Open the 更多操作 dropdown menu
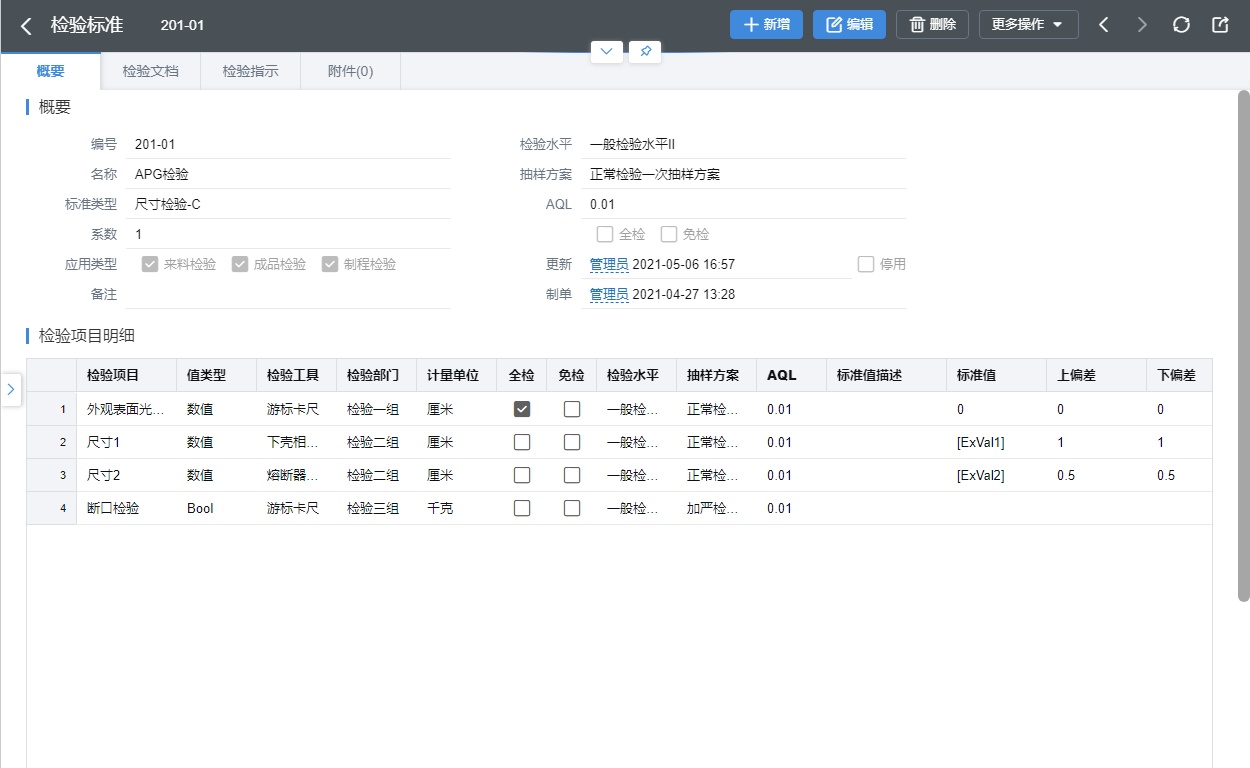The width and height of the screenshot is (1250, 768). [1028, 25]
